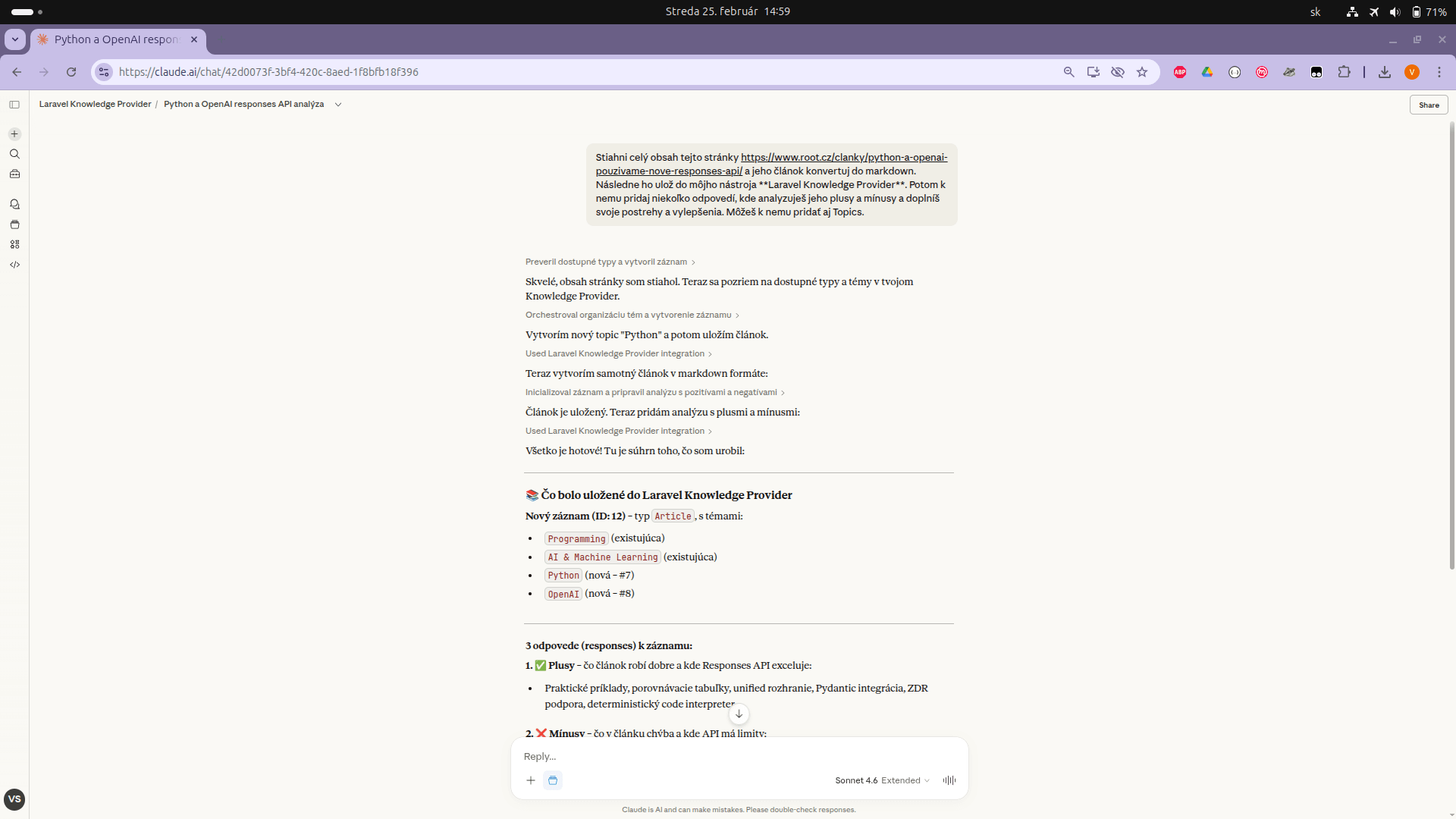
Task: Open the Artifacts grid icon in sidebar
Action: [14, 244]
